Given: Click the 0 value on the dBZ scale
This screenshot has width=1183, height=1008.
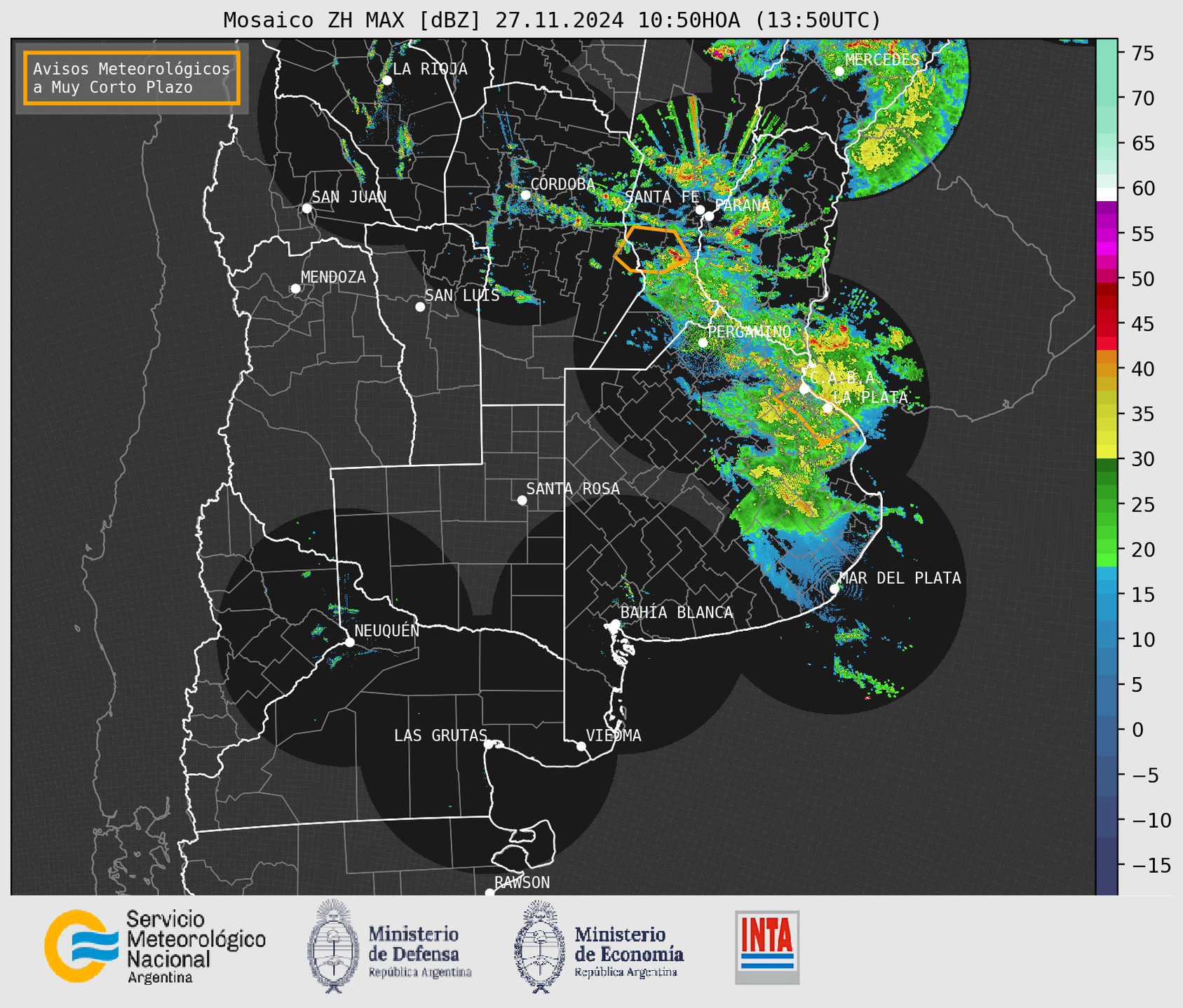Looking at the screenshot, I should [x=1137, y=730].
